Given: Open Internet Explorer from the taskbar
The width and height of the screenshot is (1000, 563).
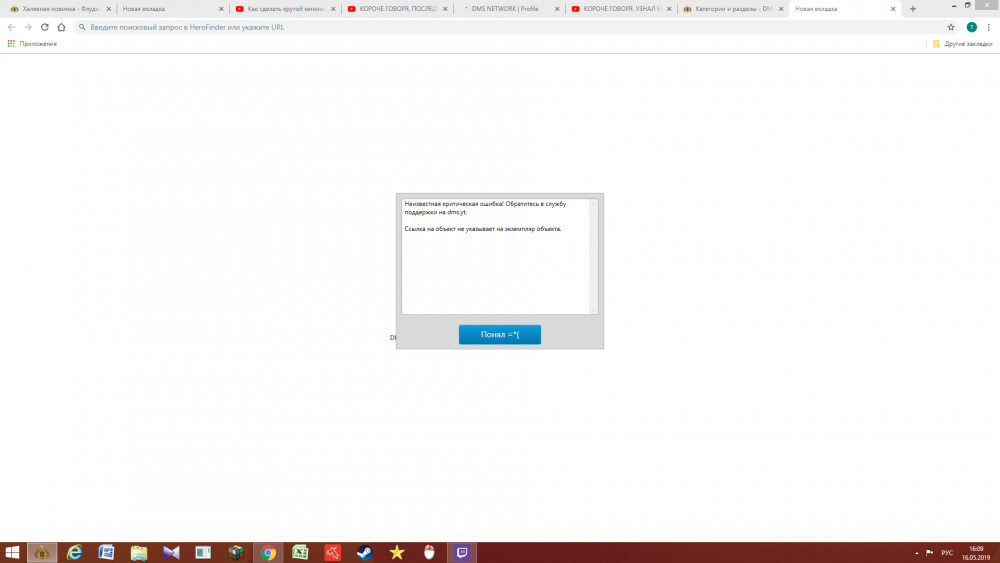Looking at the screenshot, I should coord(74,552).
